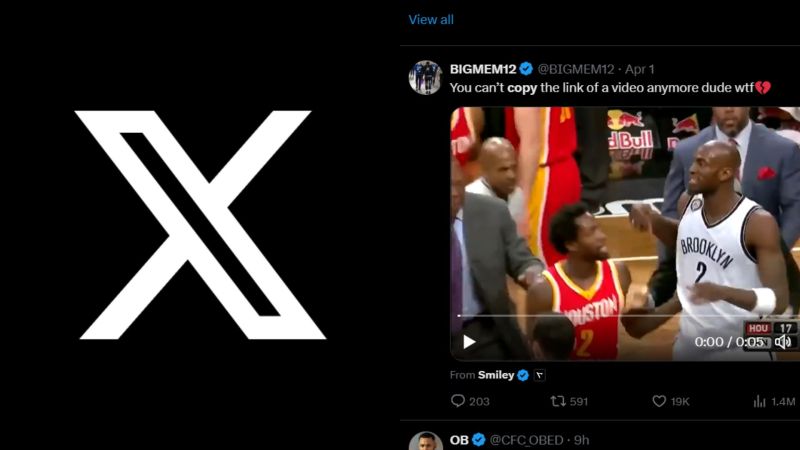
Task: Open the Smiley source account link
Action: (x=496, y=375)
